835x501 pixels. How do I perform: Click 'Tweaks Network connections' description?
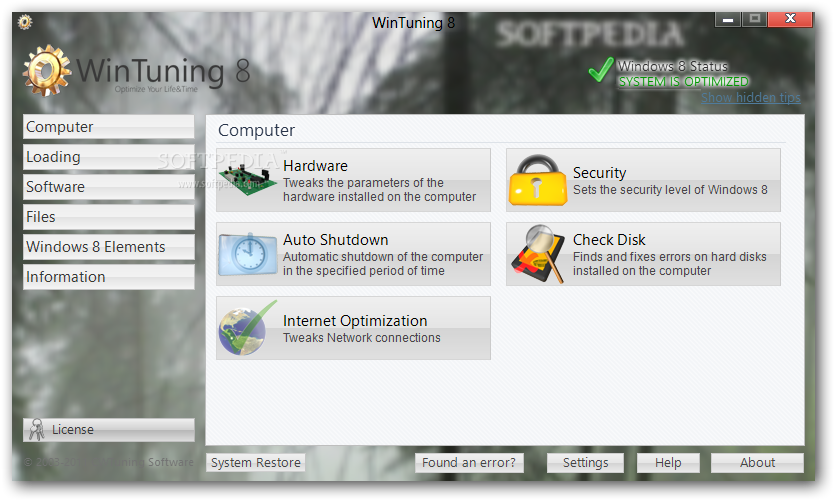[x=362, y=338]
